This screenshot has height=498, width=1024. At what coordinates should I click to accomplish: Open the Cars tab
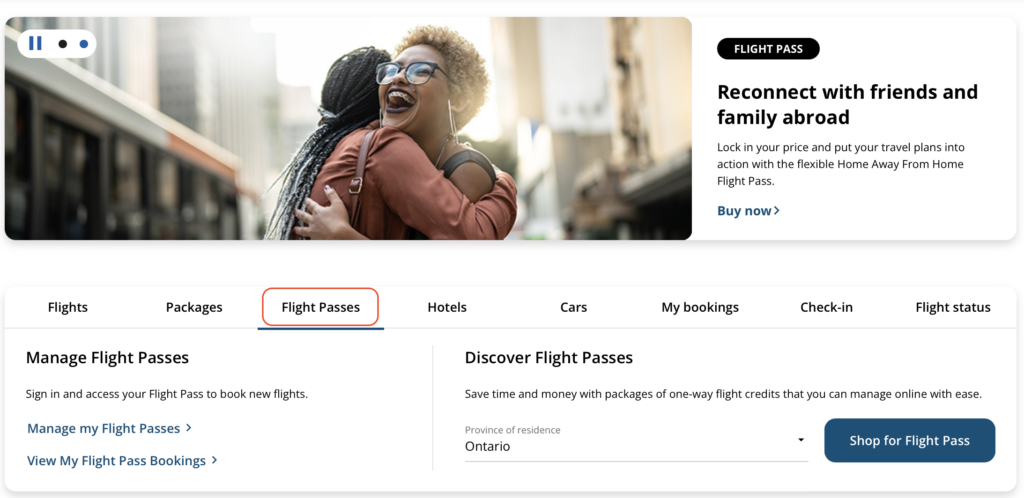pos(573,307)
